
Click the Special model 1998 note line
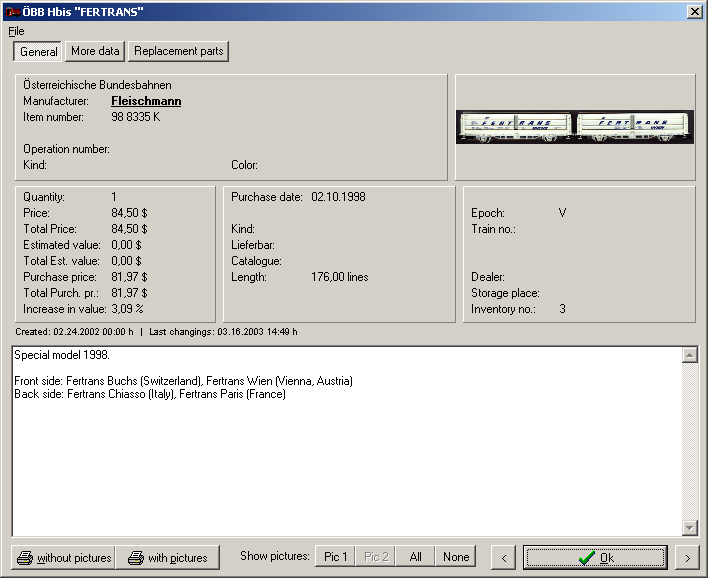(x=62, y=355)
